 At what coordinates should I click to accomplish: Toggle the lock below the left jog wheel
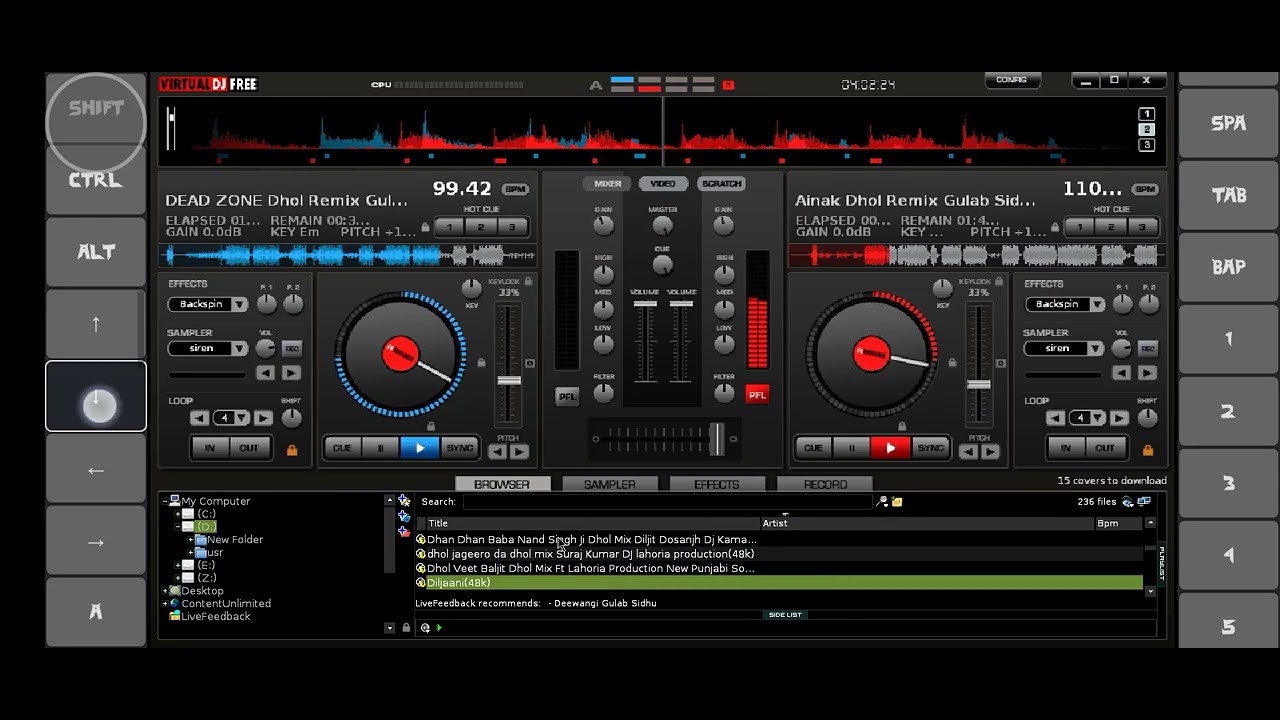[x=431, y=426]
